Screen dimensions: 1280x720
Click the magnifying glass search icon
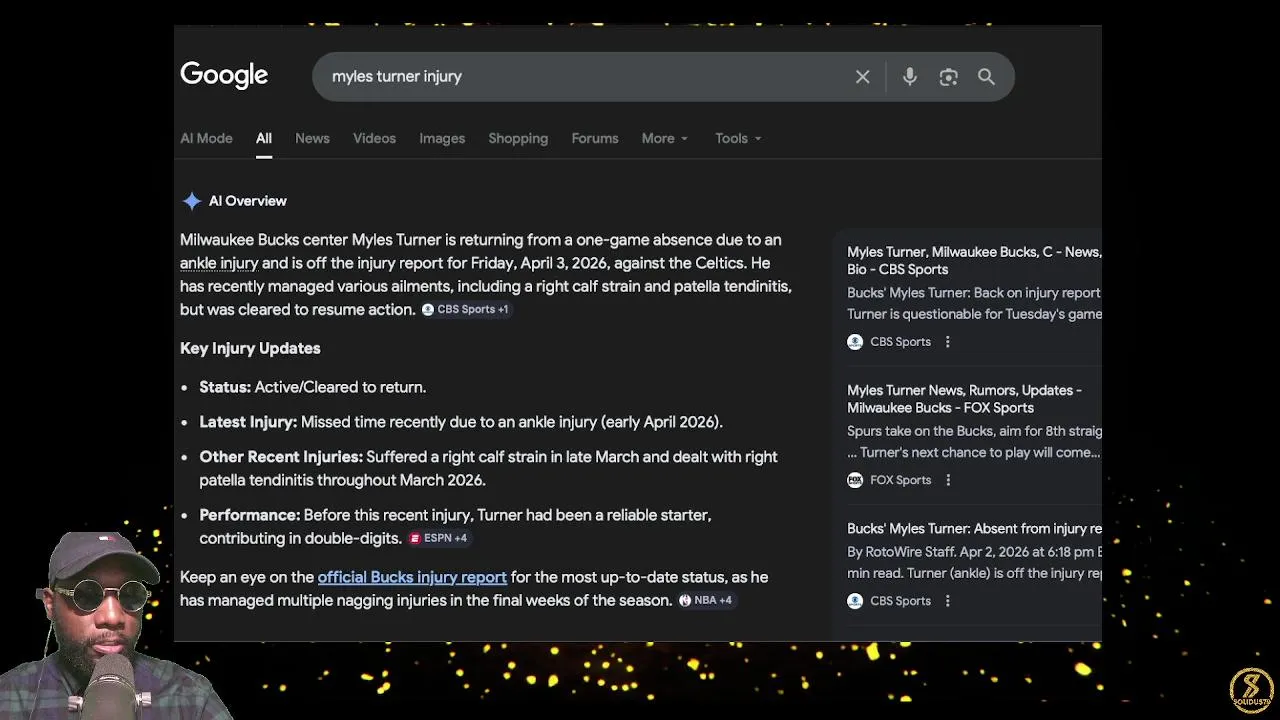tap(986, 77)
